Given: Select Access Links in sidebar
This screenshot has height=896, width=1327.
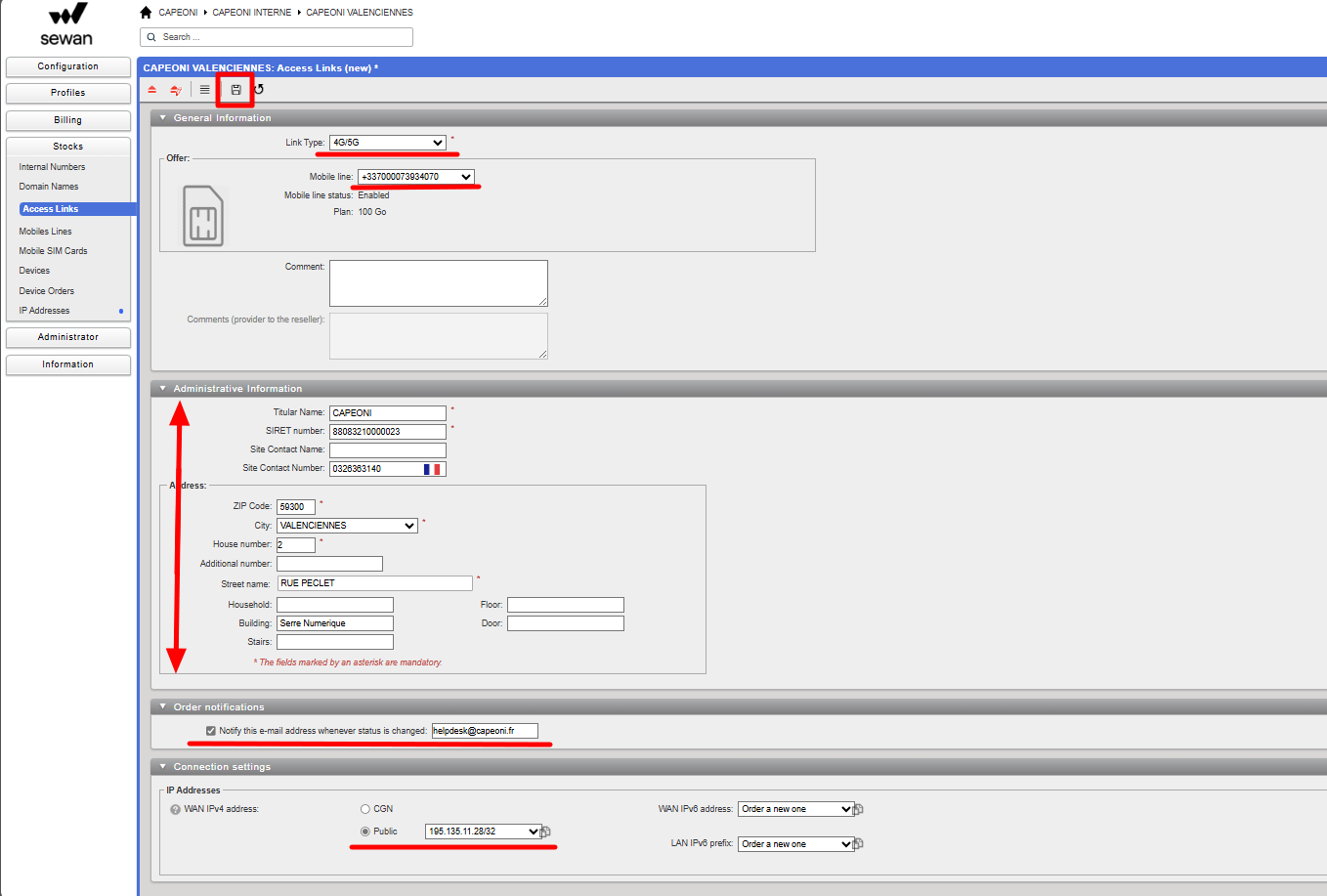Looking at the screenshot, I should (x=77, y=209).
